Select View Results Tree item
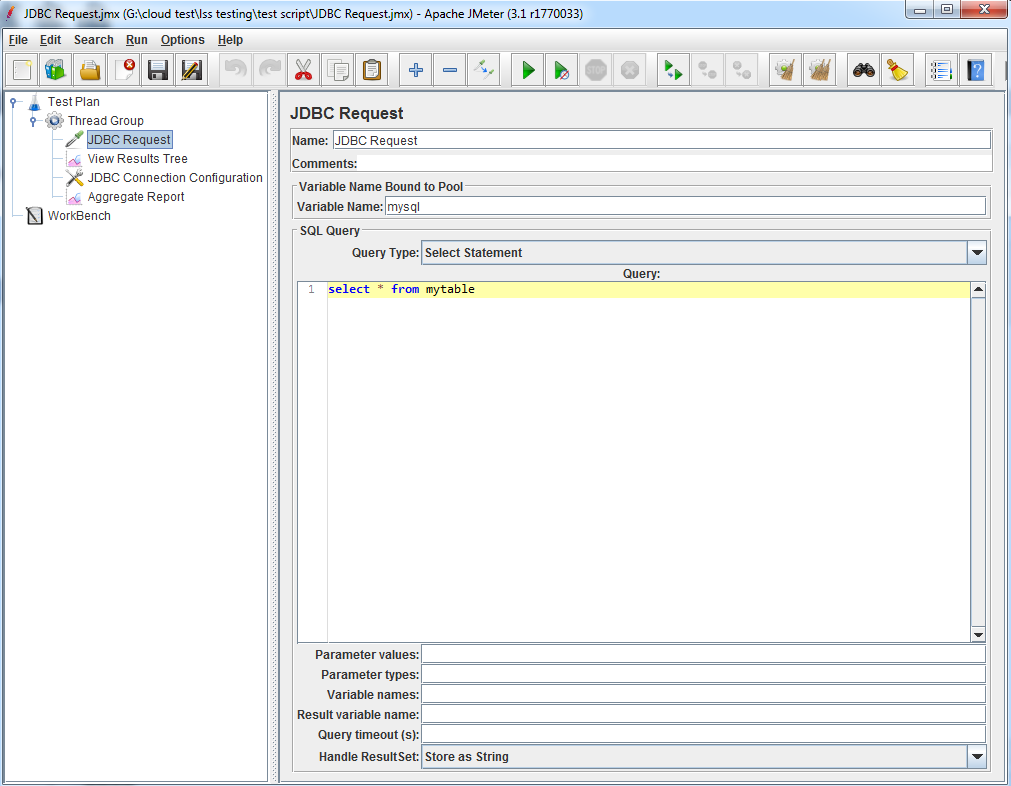Viewport: 1011px width, 786px height. tap(137, 159)
